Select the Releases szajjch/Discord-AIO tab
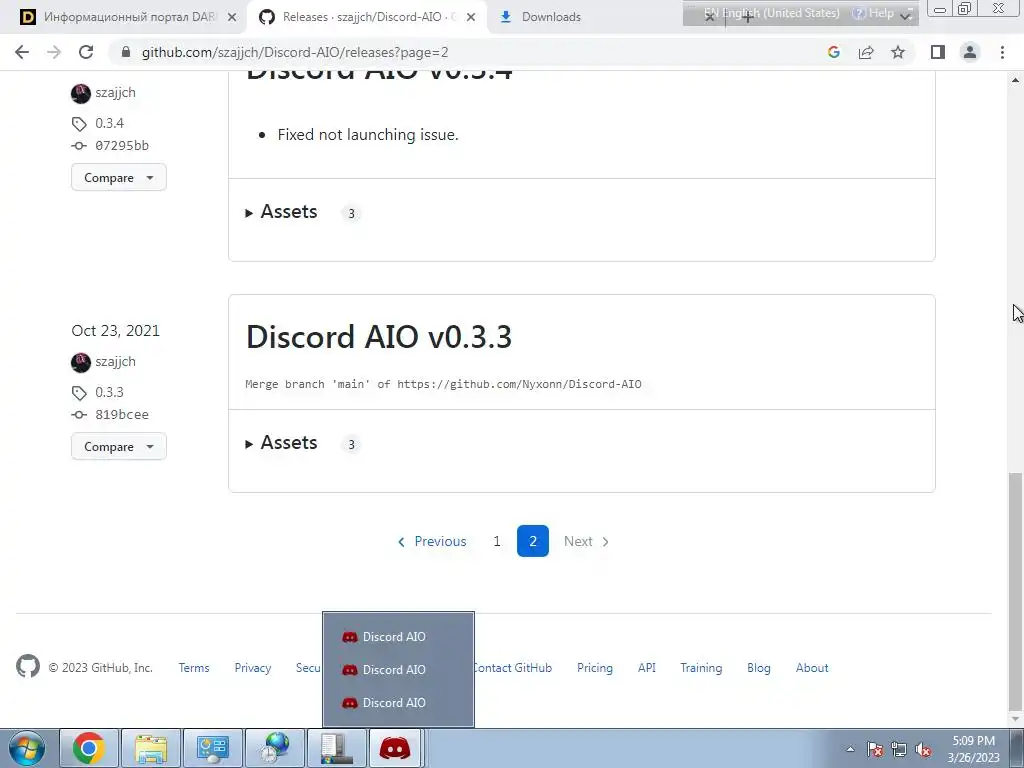This screenshot has width=1024, height=768. pyautogui.click(x=359, y=17)
